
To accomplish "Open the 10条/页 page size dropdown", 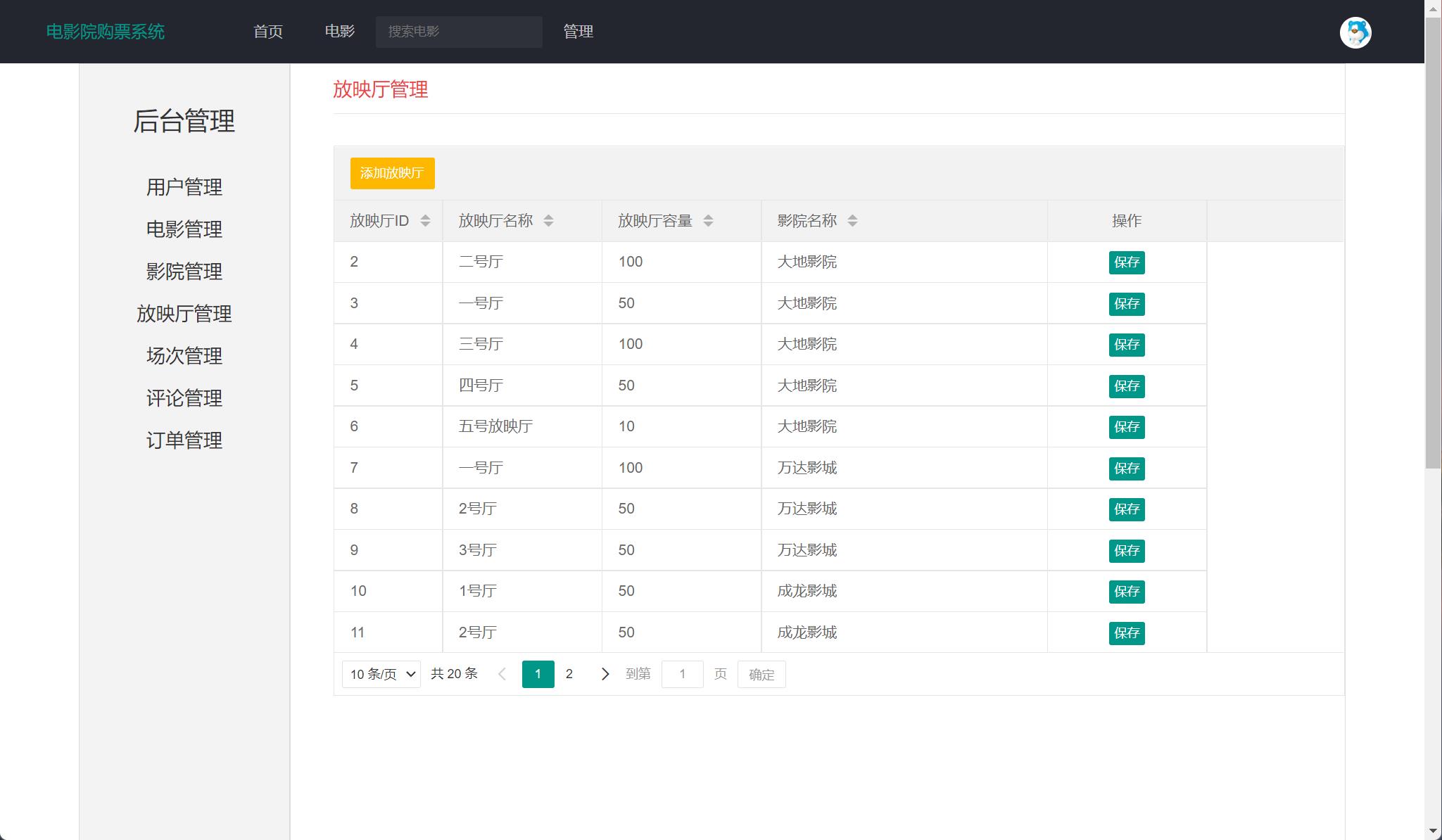I will click(x=381, y=674).
